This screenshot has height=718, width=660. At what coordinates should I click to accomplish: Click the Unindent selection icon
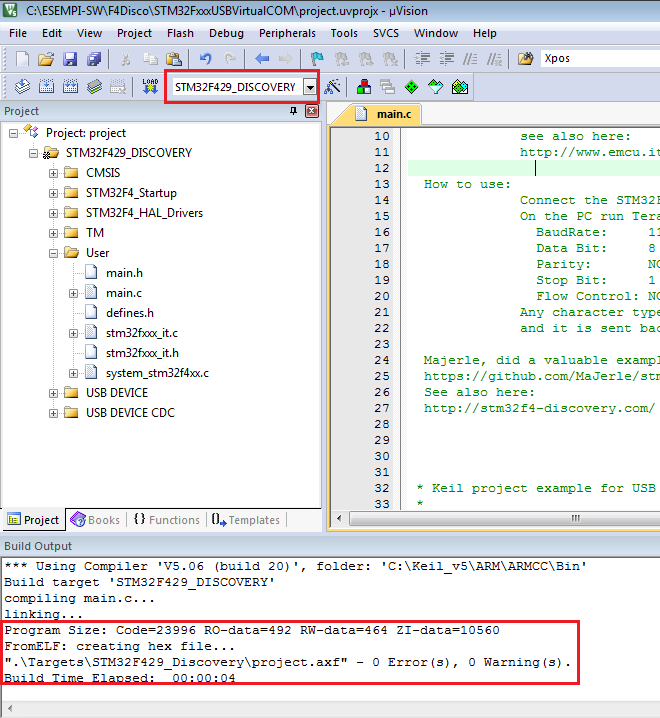pyautogui.click(x=446, y=59)
